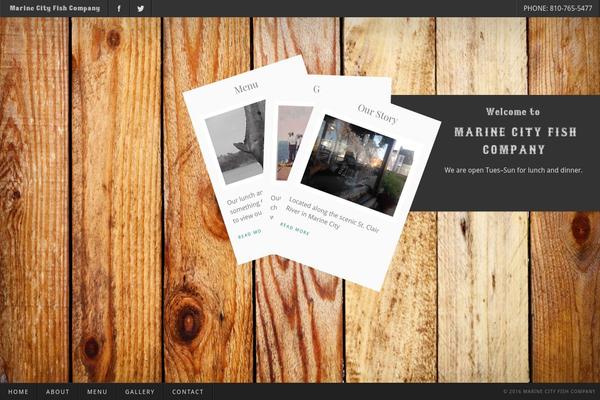Open the Gallery footer navigation item

tap(140, 392)
